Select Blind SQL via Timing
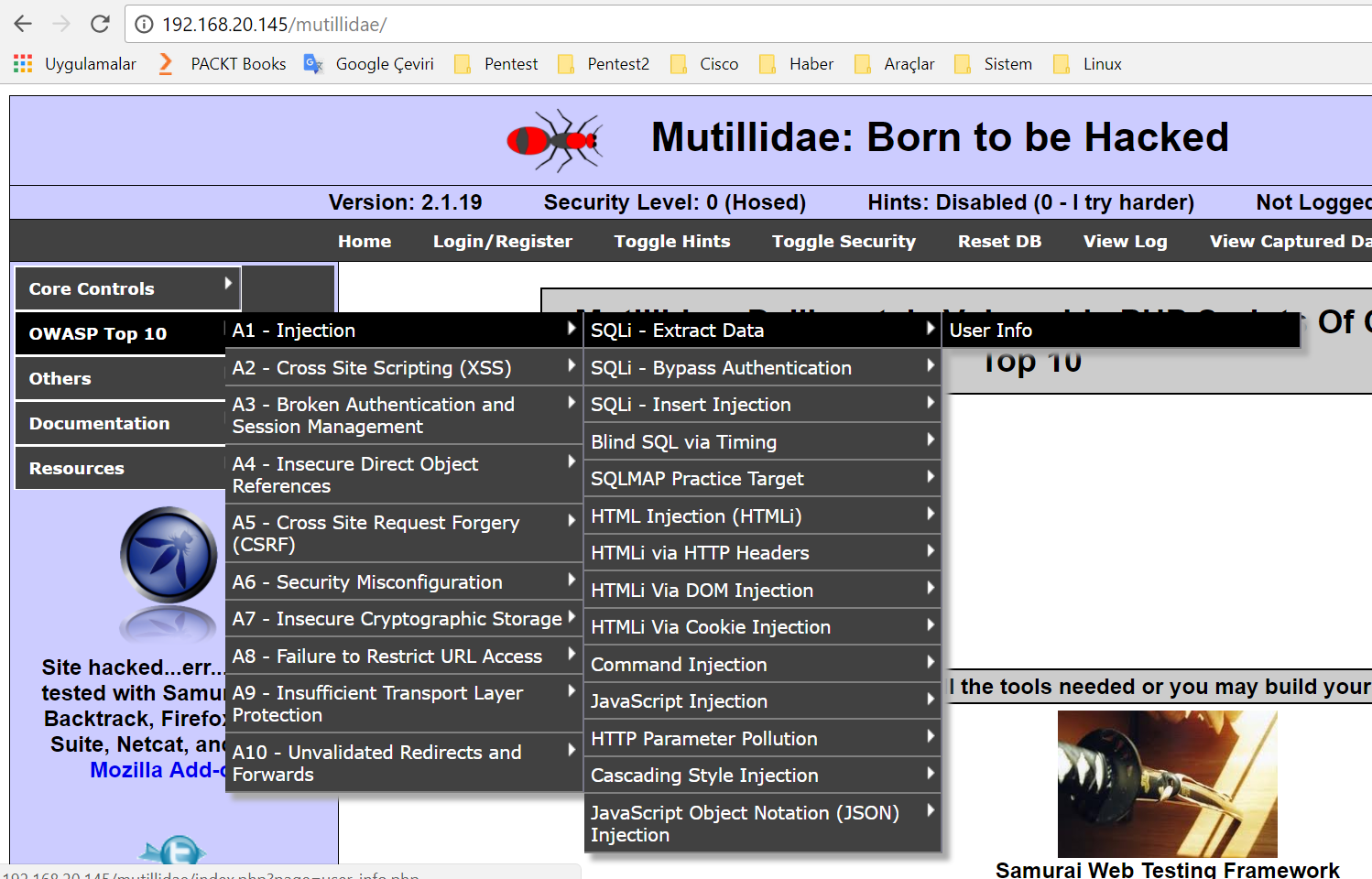Viewport: 1372px width, 879px height. pos(762,442)
